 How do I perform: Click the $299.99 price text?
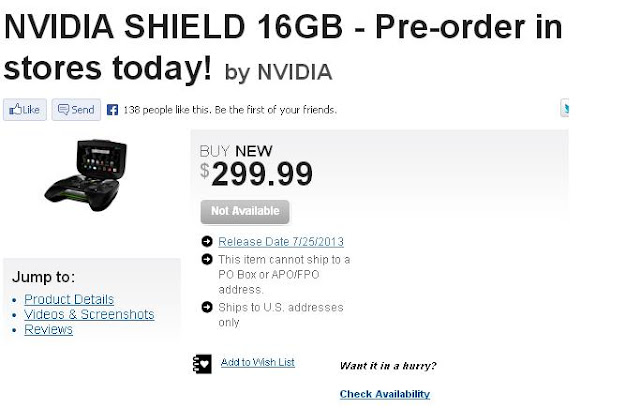pos(256,174)
